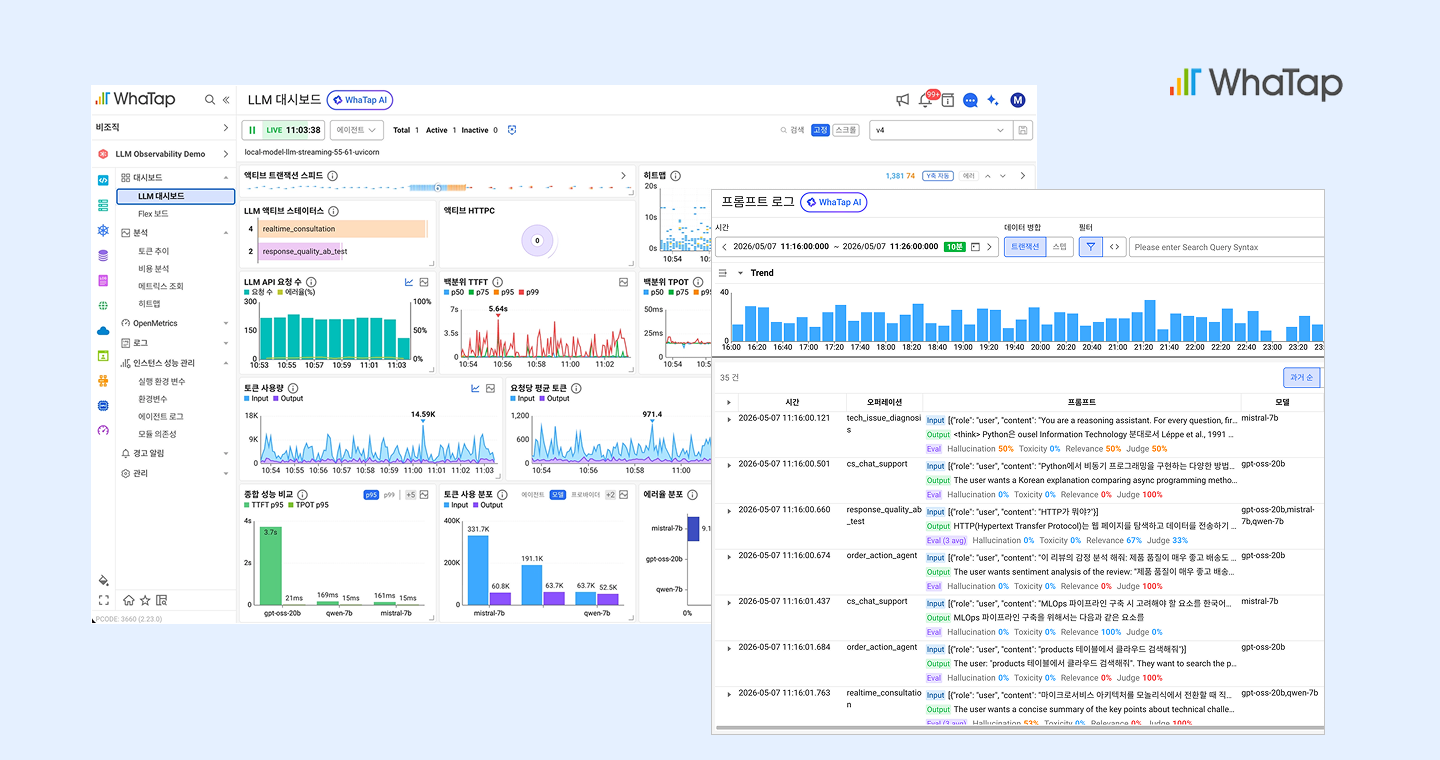
Task: Click the search query syntax input field
Action: pyautogui.click(x=1226, y=247)
